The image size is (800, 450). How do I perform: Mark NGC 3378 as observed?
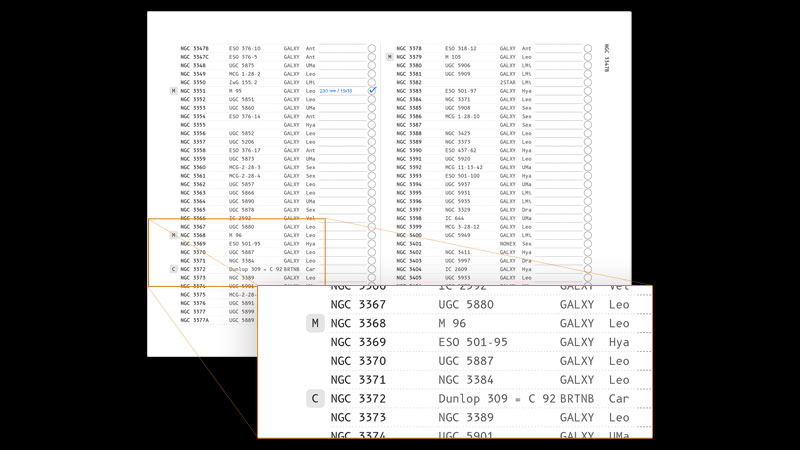coord(588,48)
